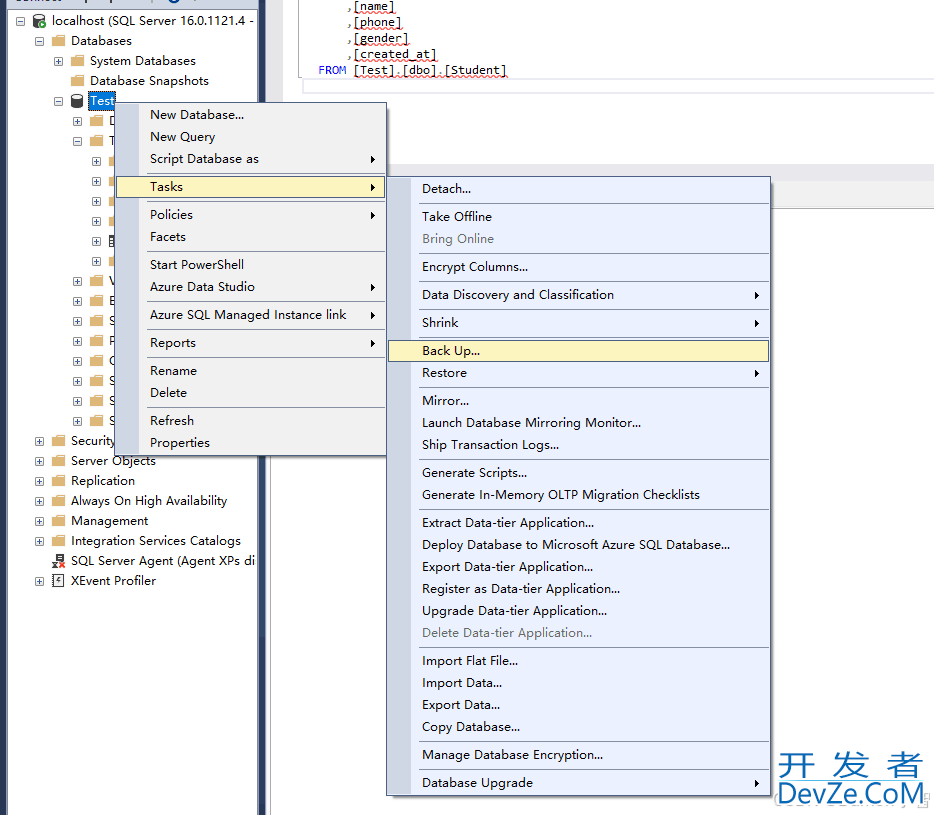934x815 pixels.
Task: Select Back Up... task
Action: pos(578,351)
